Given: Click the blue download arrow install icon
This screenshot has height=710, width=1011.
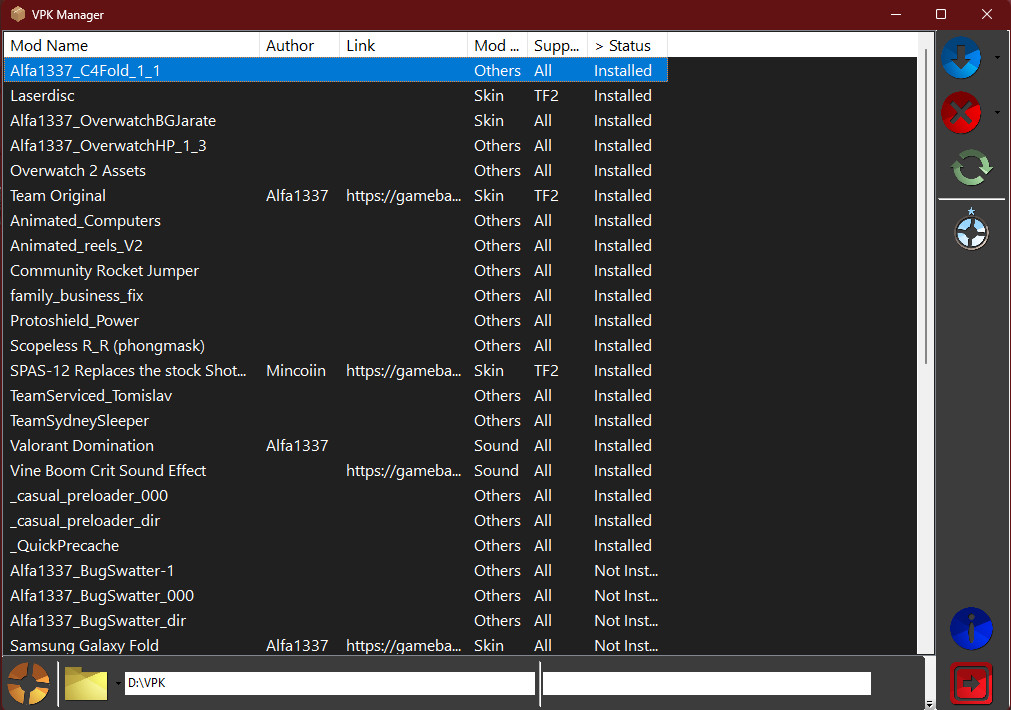Looking at the screenshot, I should click(x=961, y=57).
